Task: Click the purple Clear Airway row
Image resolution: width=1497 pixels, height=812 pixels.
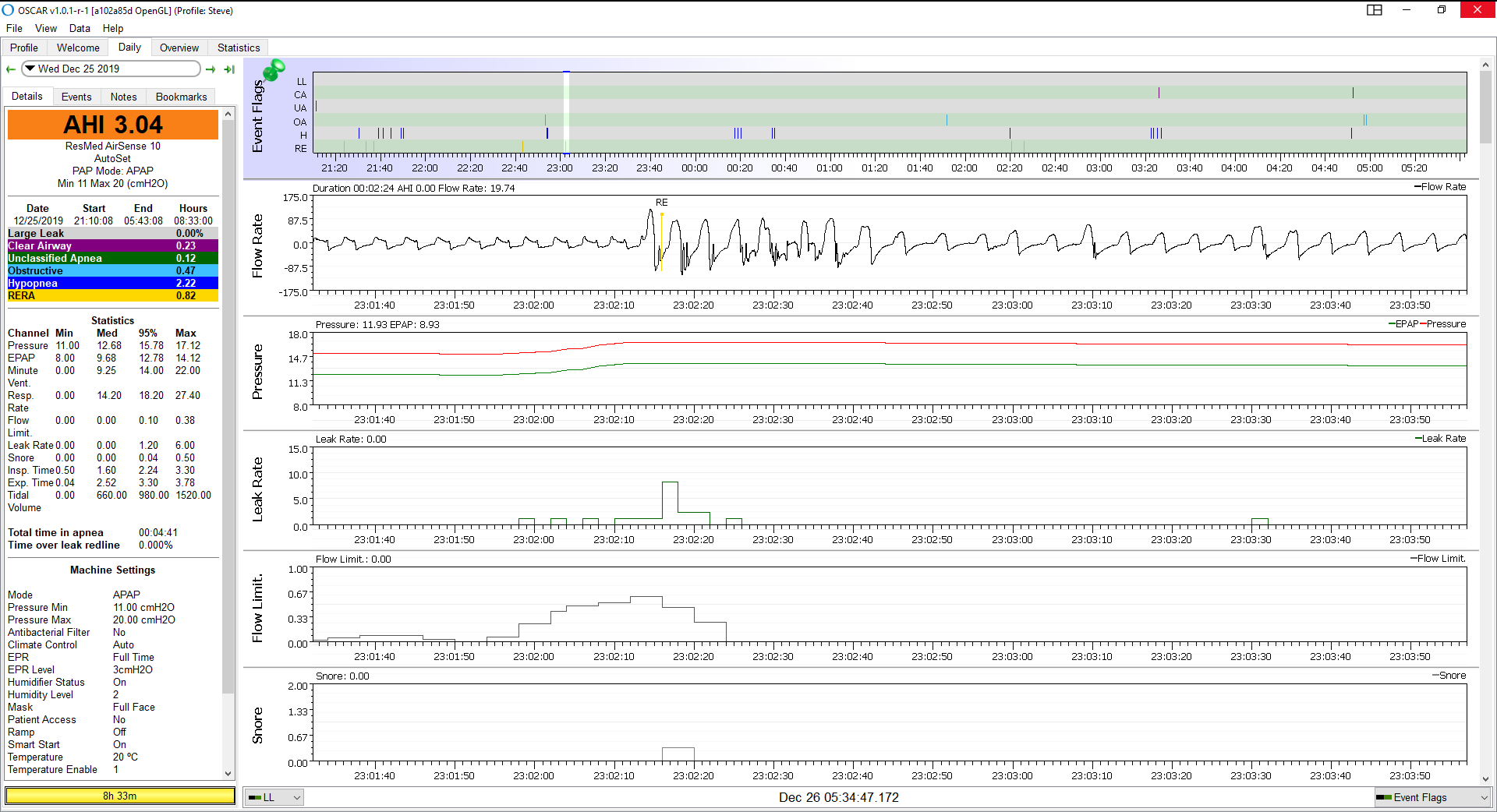Action: click(x=113, y=245)
